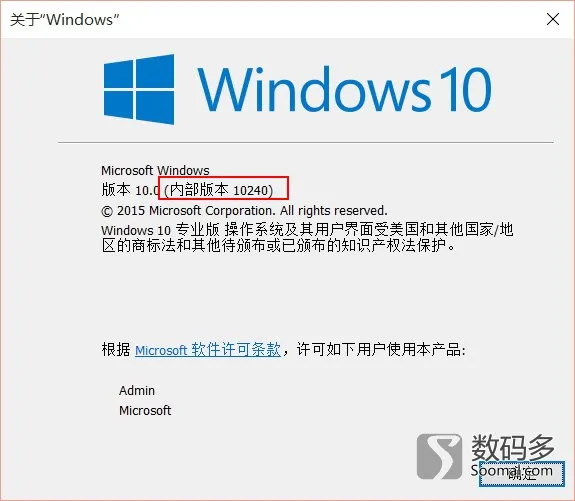Click the 关于"Windows" title bar text
Viewport: 575px width, 501px height.
pos(65,20)
